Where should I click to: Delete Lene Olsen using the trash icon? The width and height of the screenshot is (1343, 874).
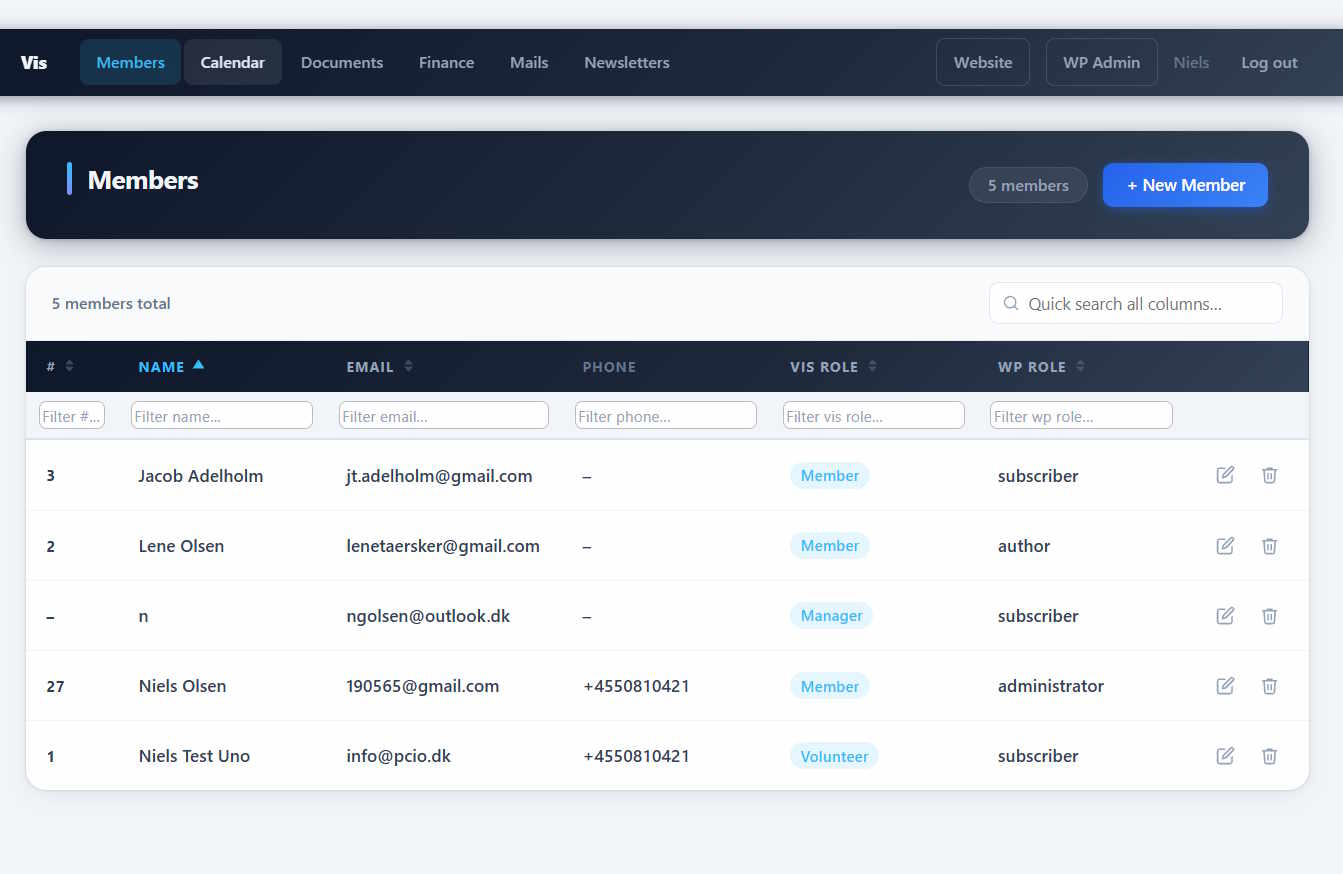[x=1269, y=545]
